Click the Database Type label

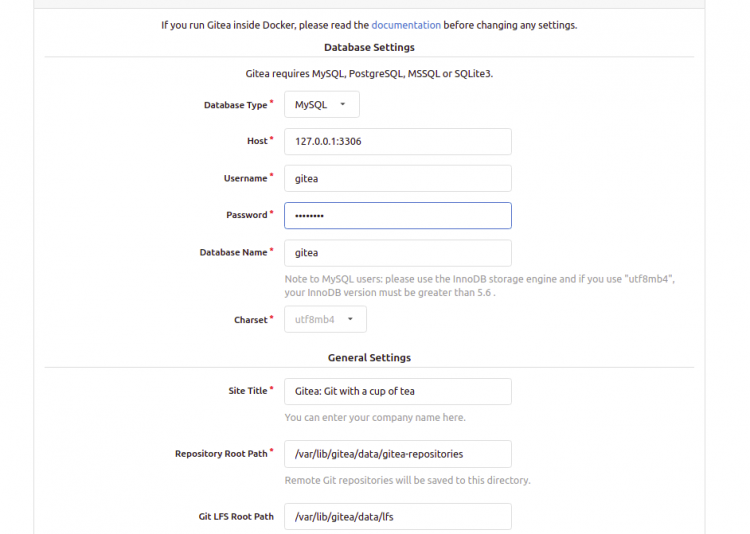(235, 105)
